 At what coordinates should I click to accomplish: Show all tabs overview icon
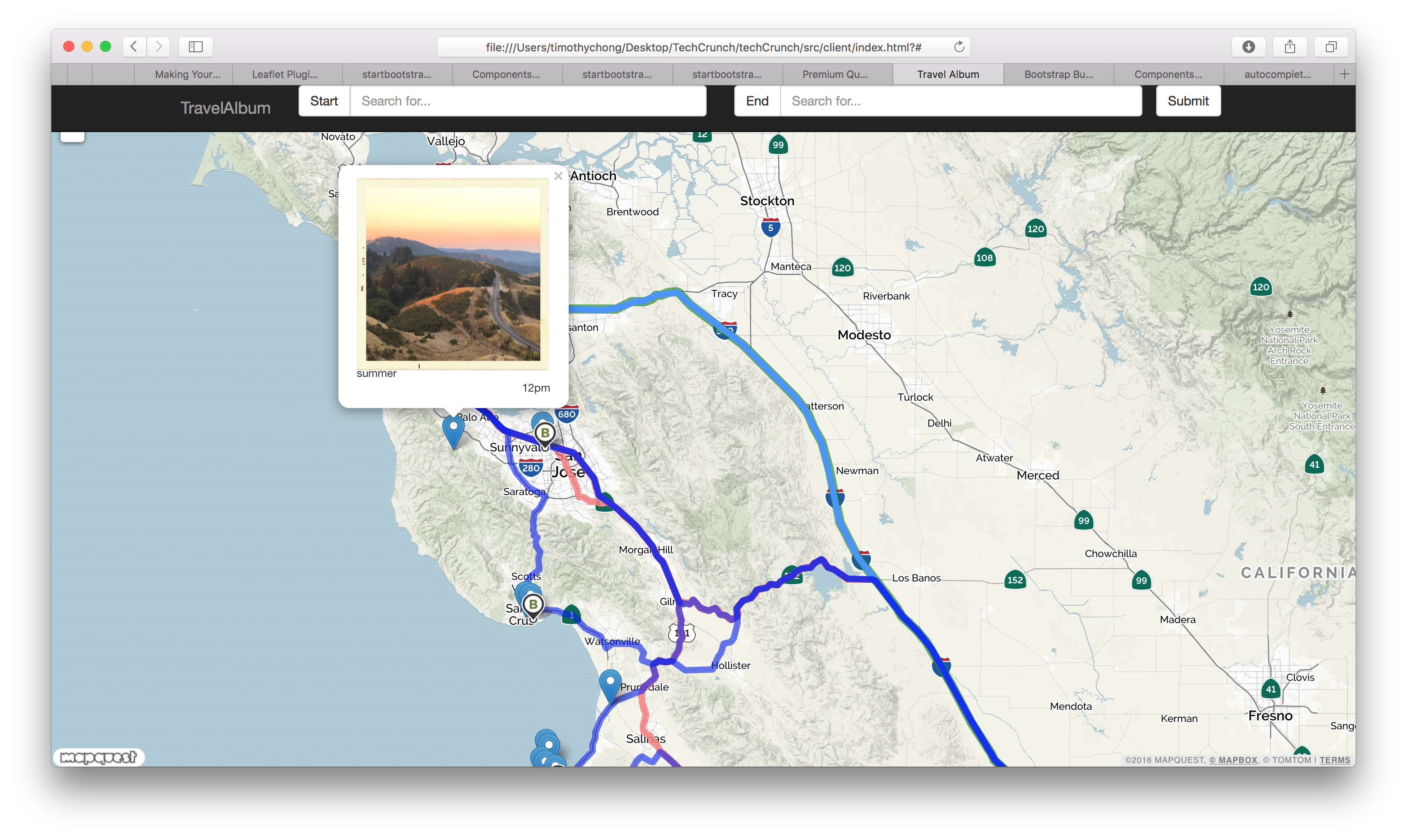tap(1331, 46)
